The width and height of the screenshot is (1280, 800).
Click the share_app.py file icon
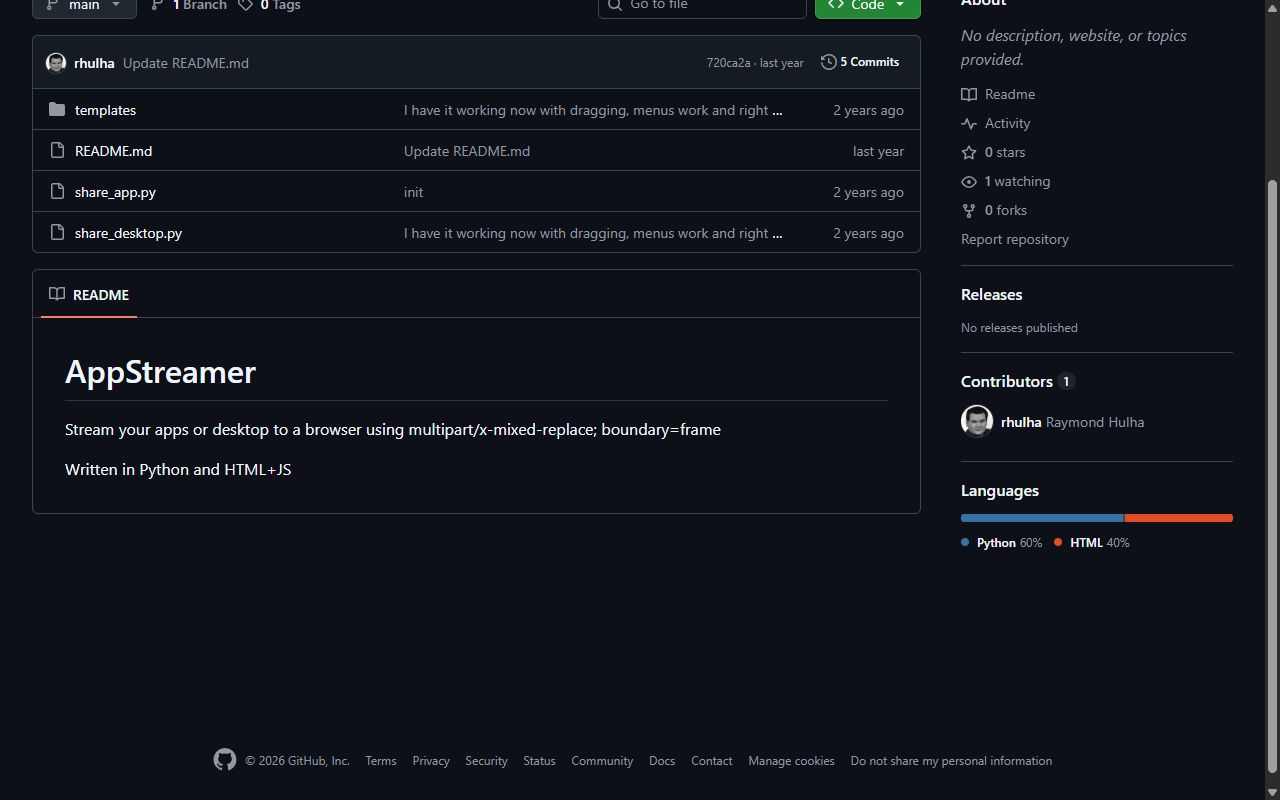pyautogui.click(x=57, y=192)
